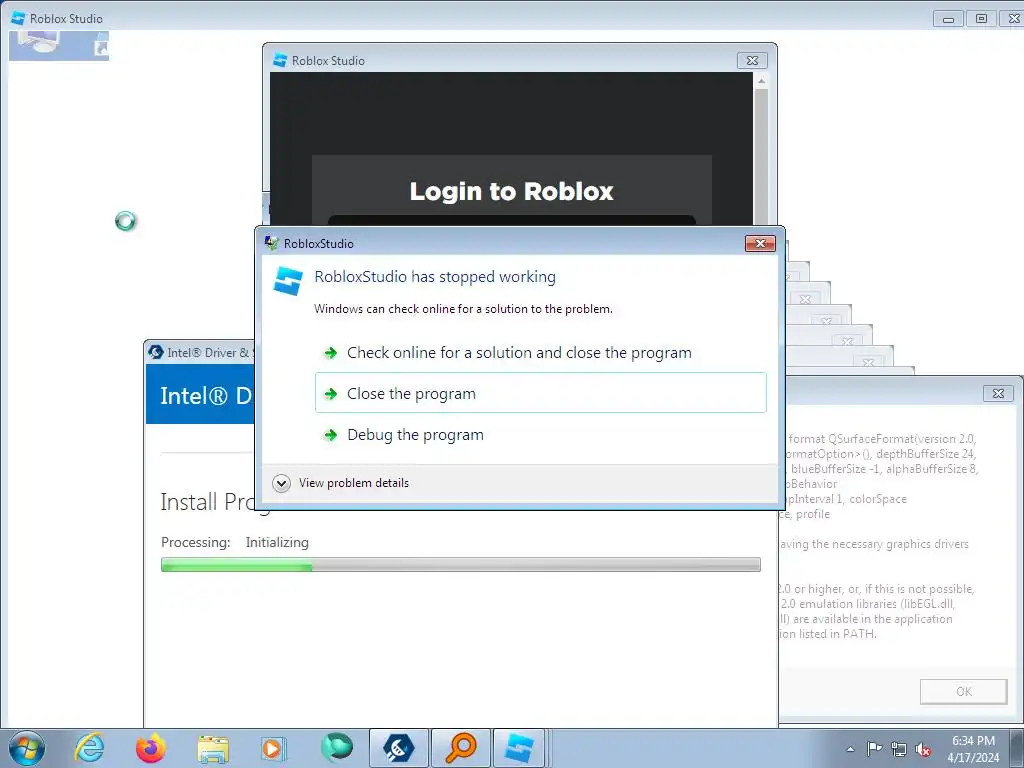Click the small icon in crash dialog titlebar

pyautogui.click(x=272, y=243)
